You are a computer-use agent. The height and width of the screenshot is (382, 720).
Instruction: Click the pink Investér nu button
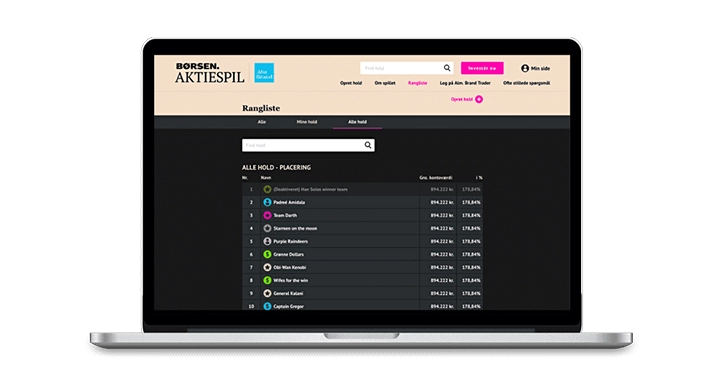tap(482, 68)
